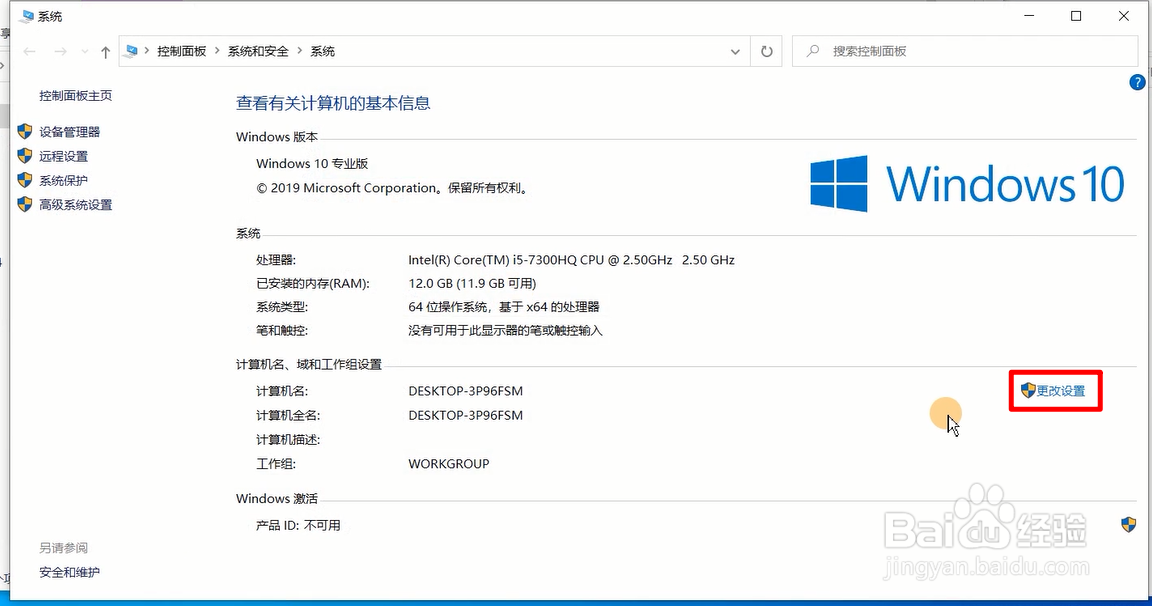Expand the chevron after 系统和安全 breadcrumb
Viewport: 1152px width, 606px height.
coord(300,51)
